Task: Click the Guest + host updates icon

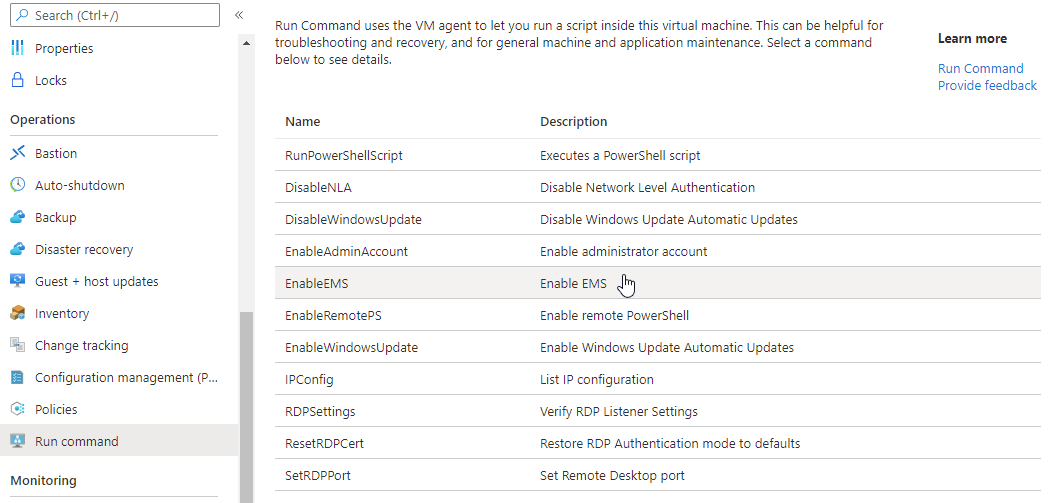Action: click(17, 281)
